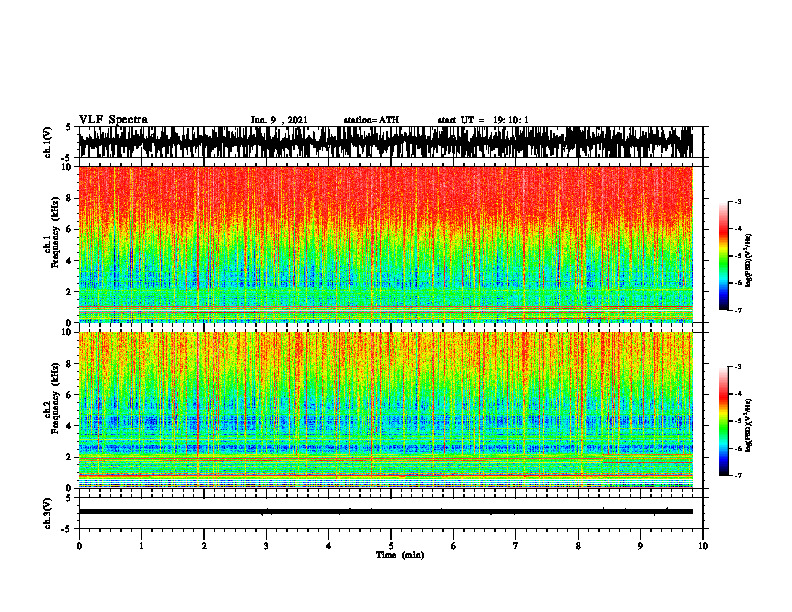Click time axis tick label "9"
The width and height of the screenshot is (792, 612).
640,546
